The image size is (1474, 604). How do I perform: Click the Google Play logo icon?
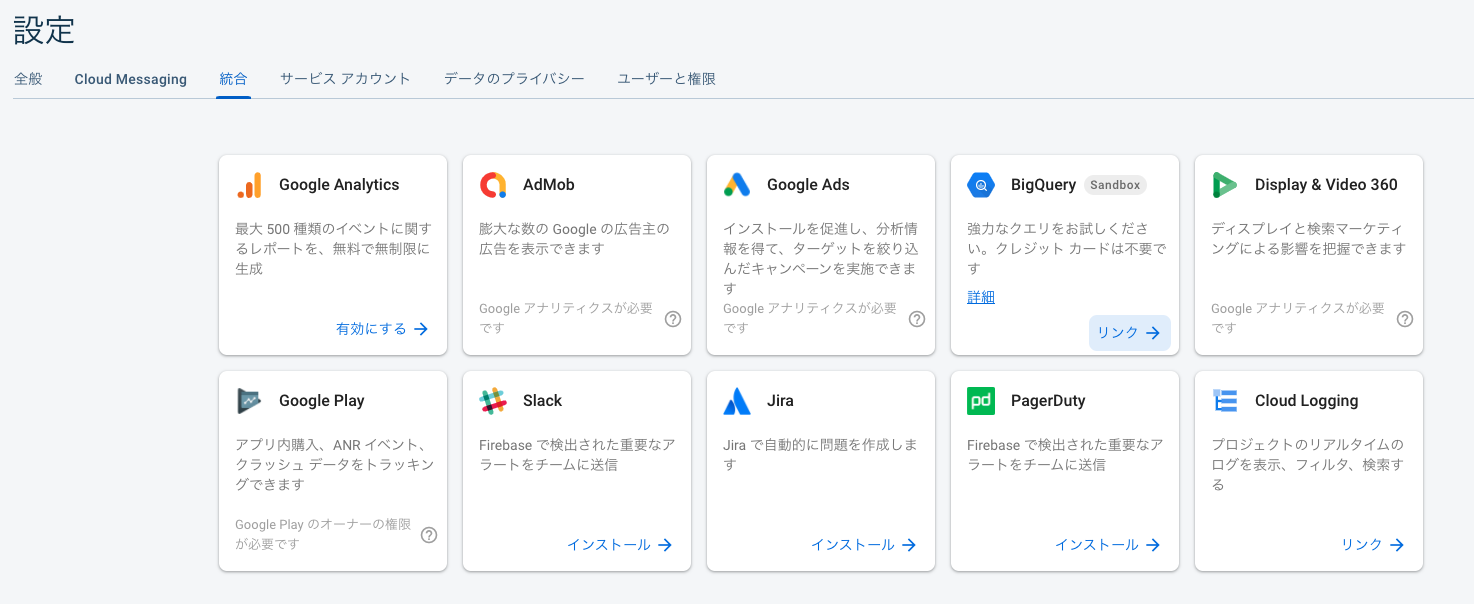[249, 401]
